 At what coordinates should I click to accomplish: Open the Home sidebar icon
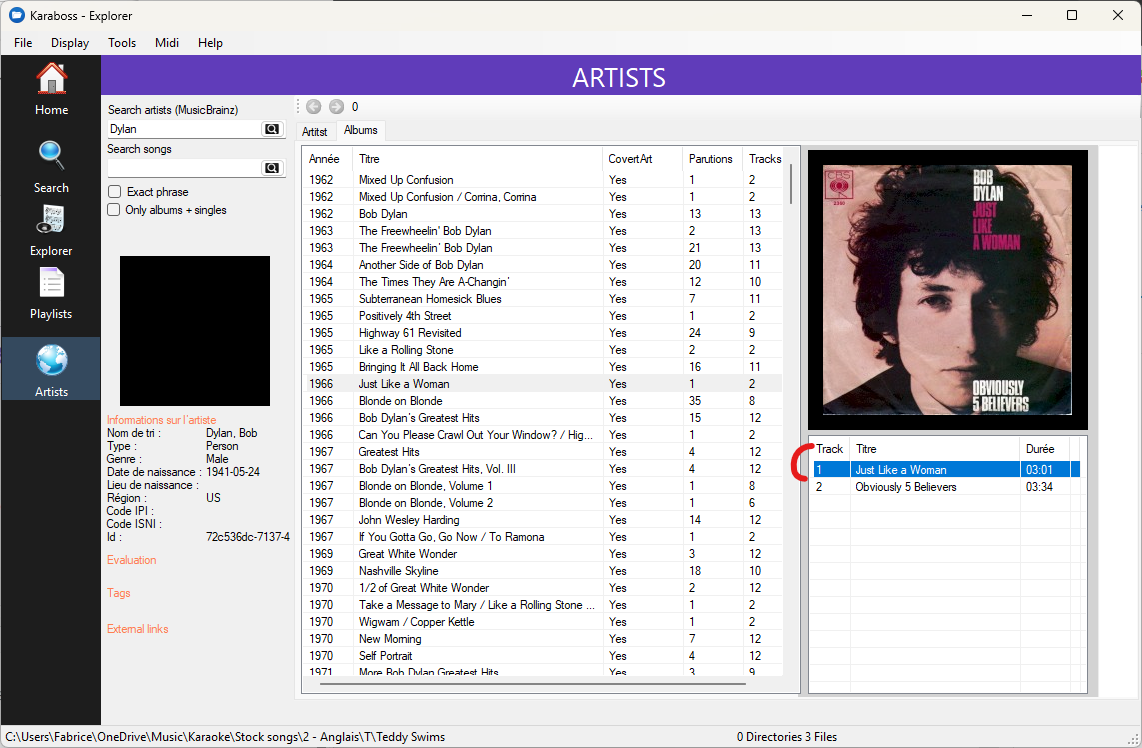[x=51, y=79]
